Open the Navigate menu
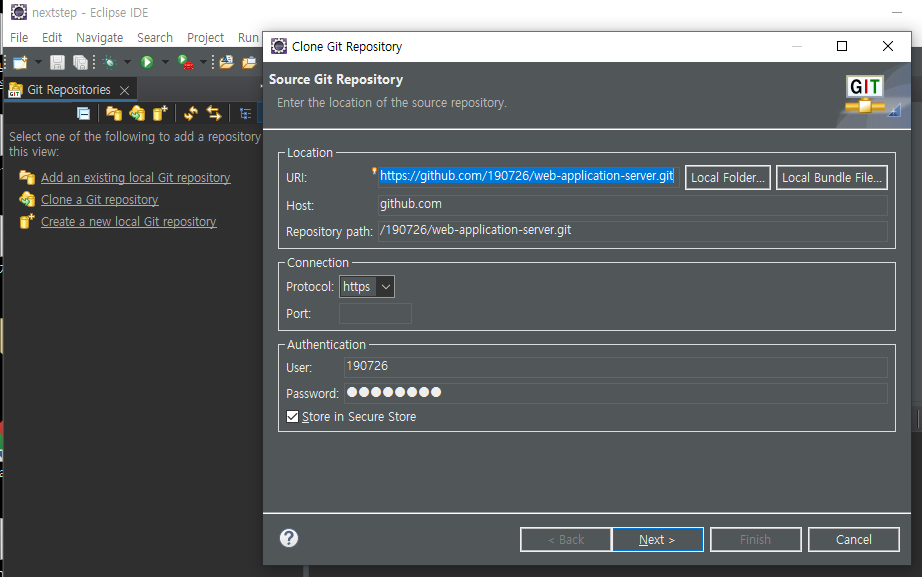Viewport: 922px width, 577px height. 99,37
